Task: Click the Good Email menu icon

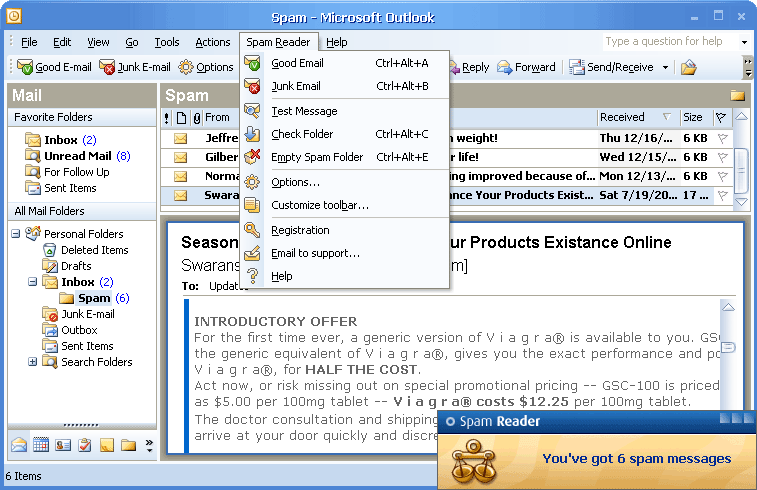Action: pyautogui.click(x=252, y=63)
